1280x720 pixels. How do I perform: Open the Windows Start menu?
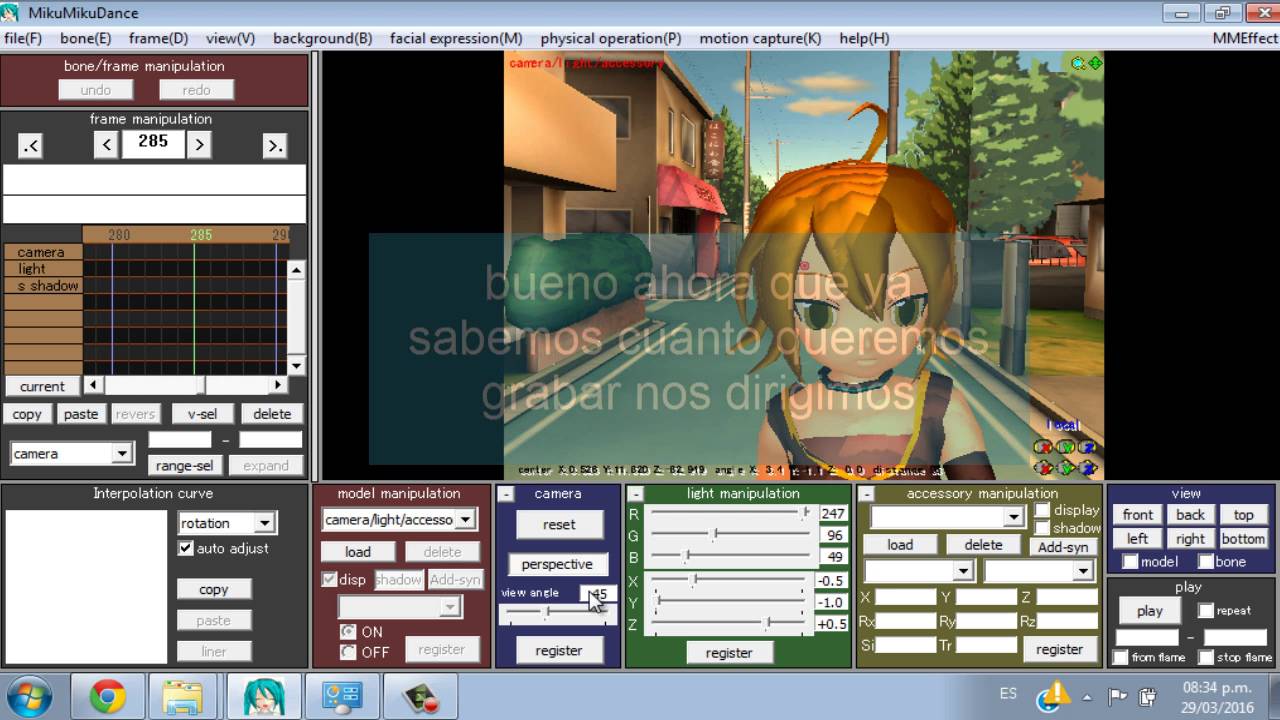click(x=30, y=696)
